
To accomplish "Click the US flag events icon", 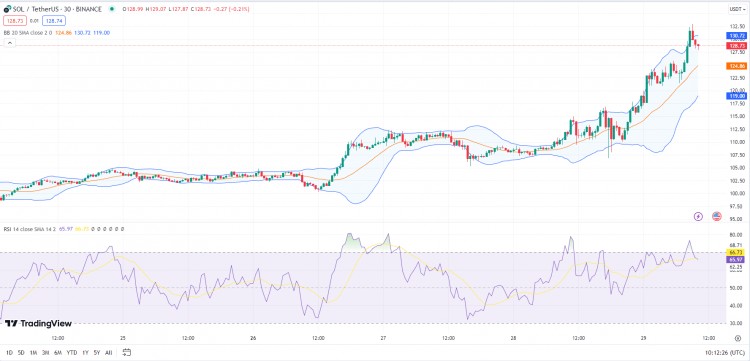I will coord(717,217).
